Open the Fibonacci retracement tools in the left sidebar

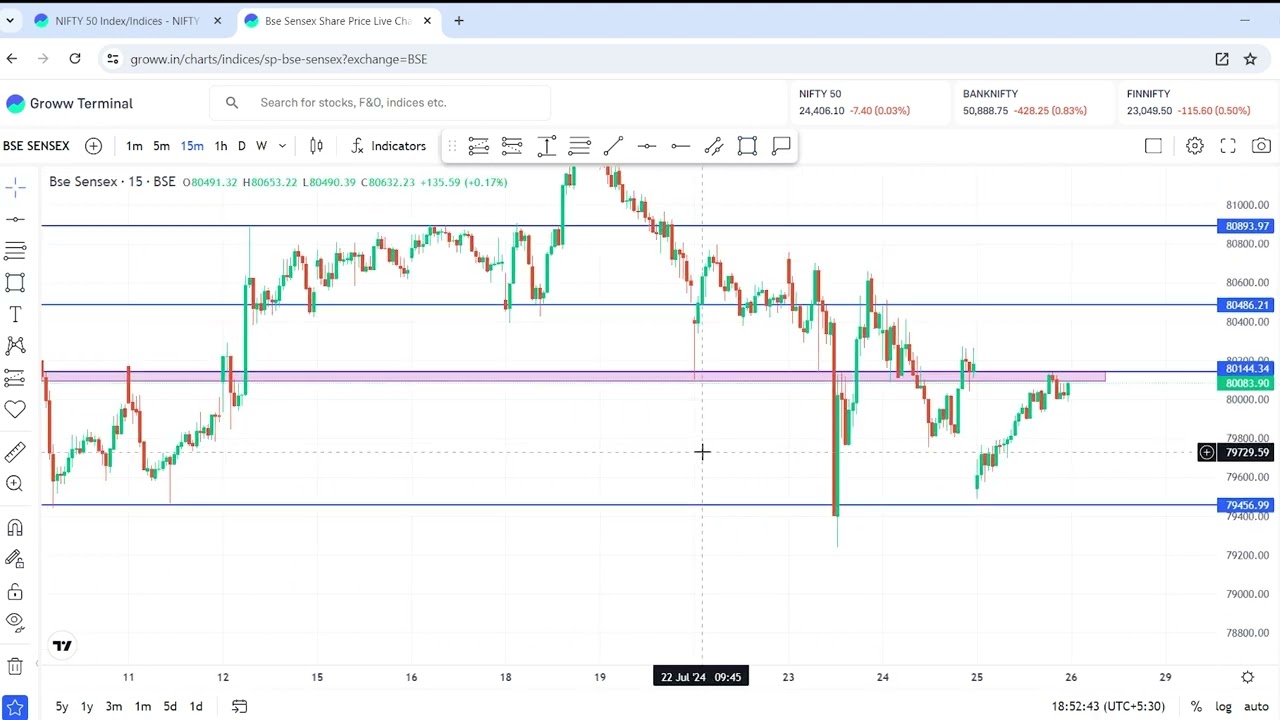[x=15, y=251]
